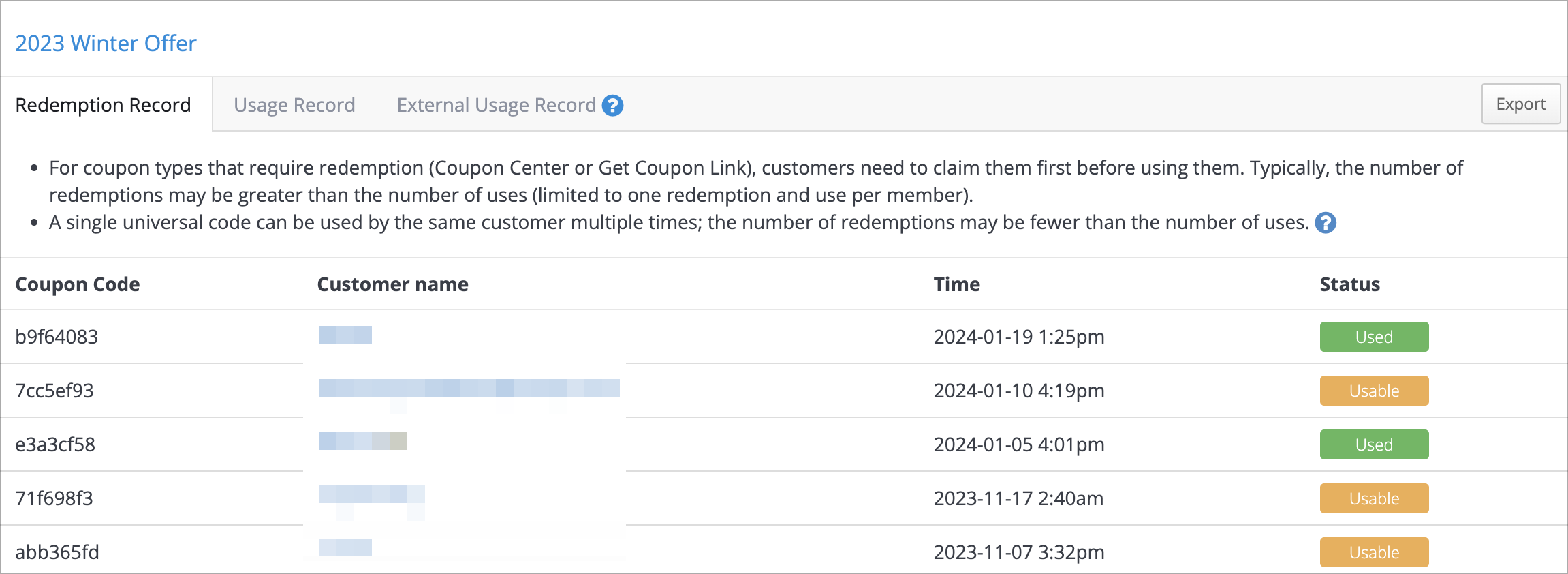
Task: Click the help icon after universal code note
Action: click(x=1325, y=223)
